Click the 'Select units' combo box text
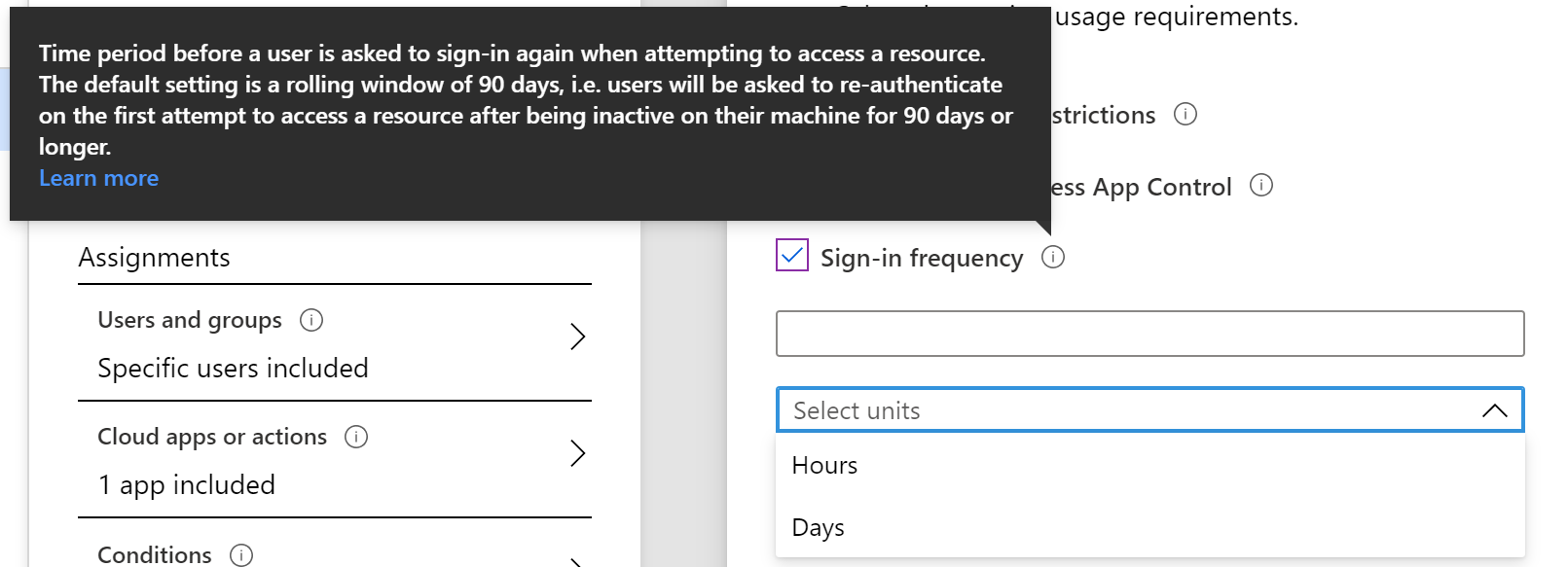The image size is (1568, 567). click(857, 410)
